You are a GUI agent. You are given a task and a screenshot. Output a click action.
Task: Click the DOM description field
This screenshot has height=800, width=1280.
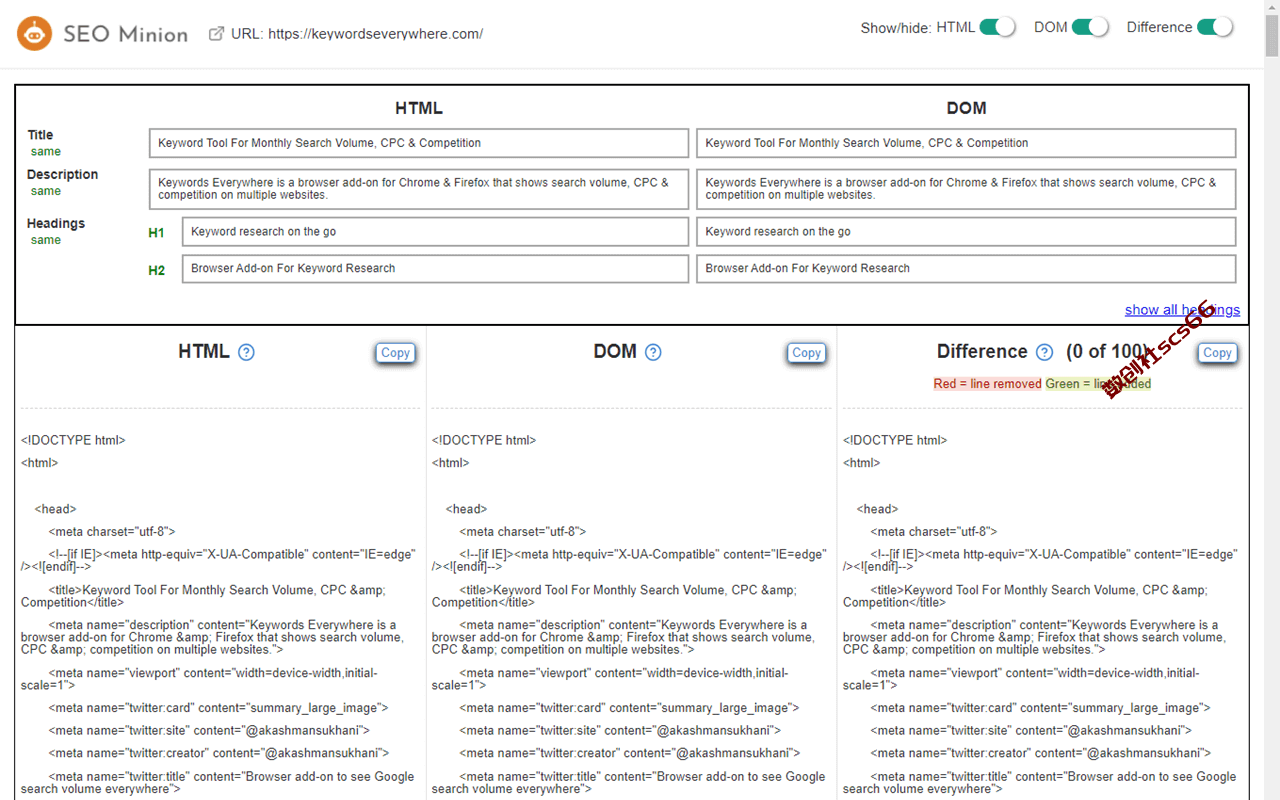coord(966,189)
